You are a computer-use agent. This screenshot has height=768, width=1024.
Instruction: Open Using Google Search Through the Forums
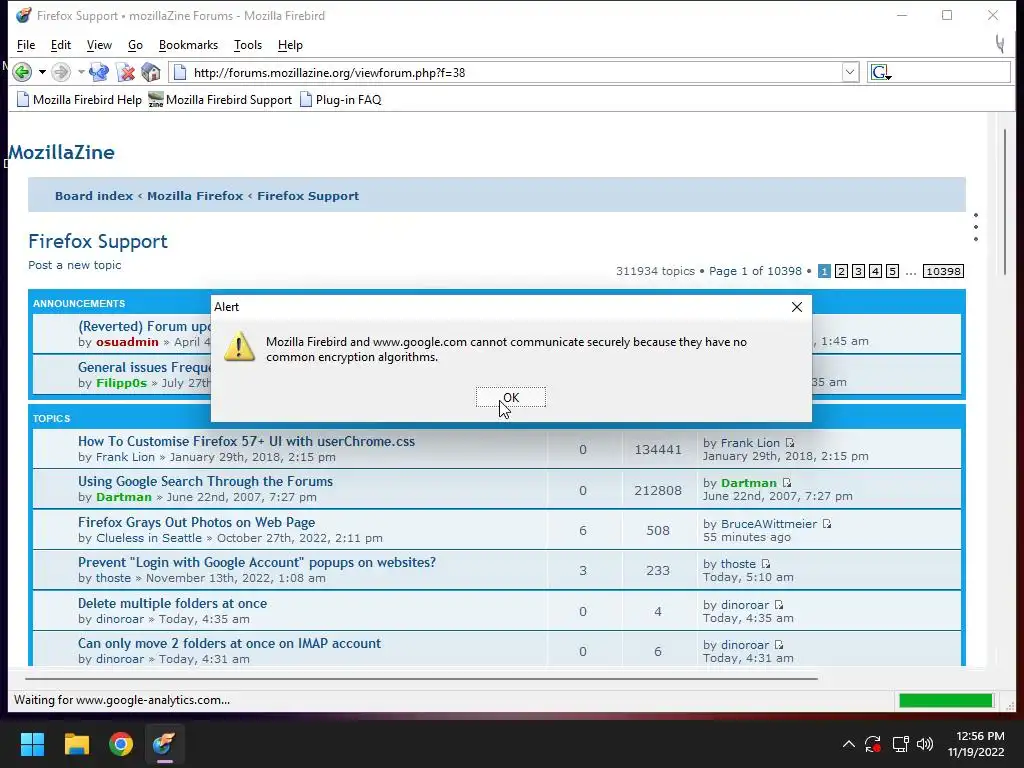tap(205, 481)
